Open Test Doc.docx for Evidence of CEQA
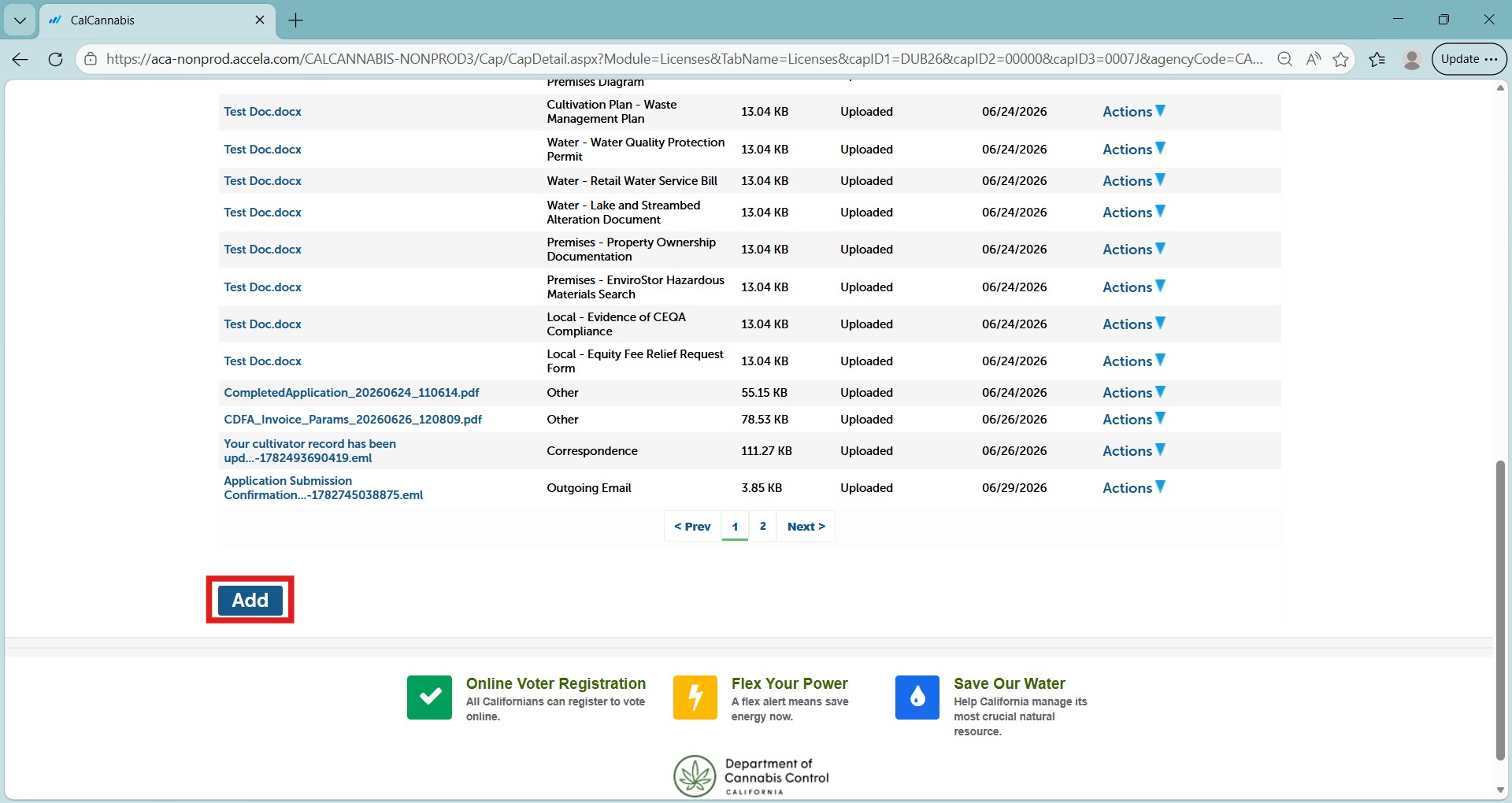Viewport: 1512px width, 803px height. pos(262,324)
